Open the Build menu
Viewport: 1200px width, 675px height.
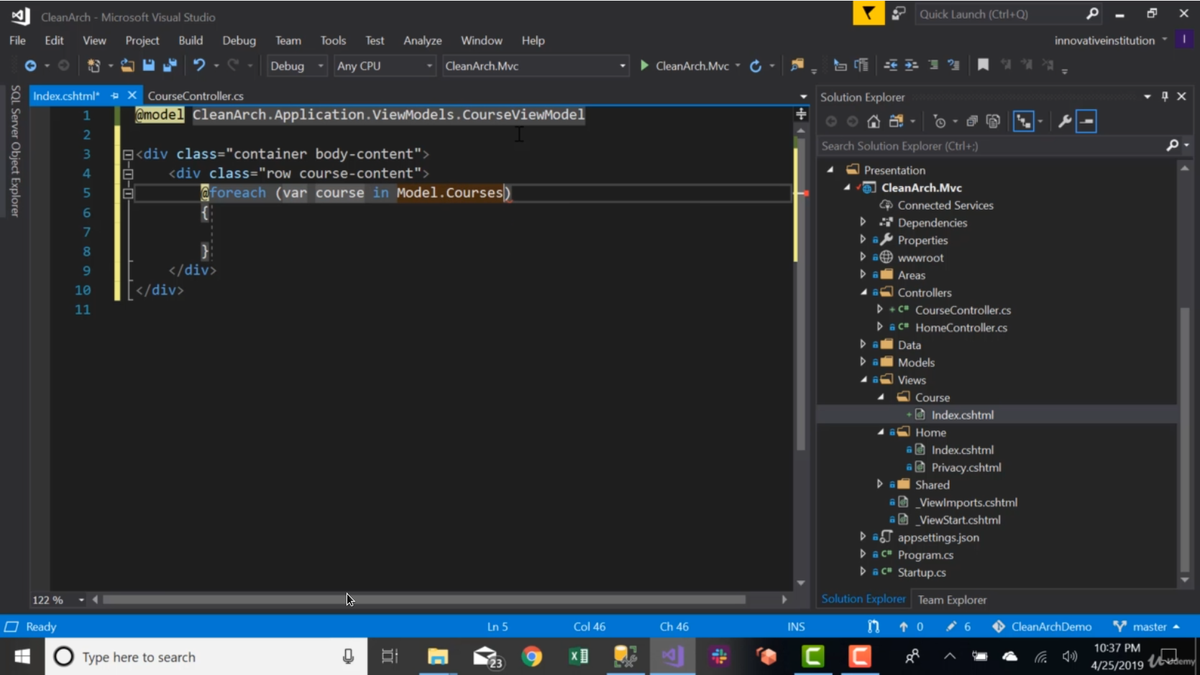click(x=190, y=41)
